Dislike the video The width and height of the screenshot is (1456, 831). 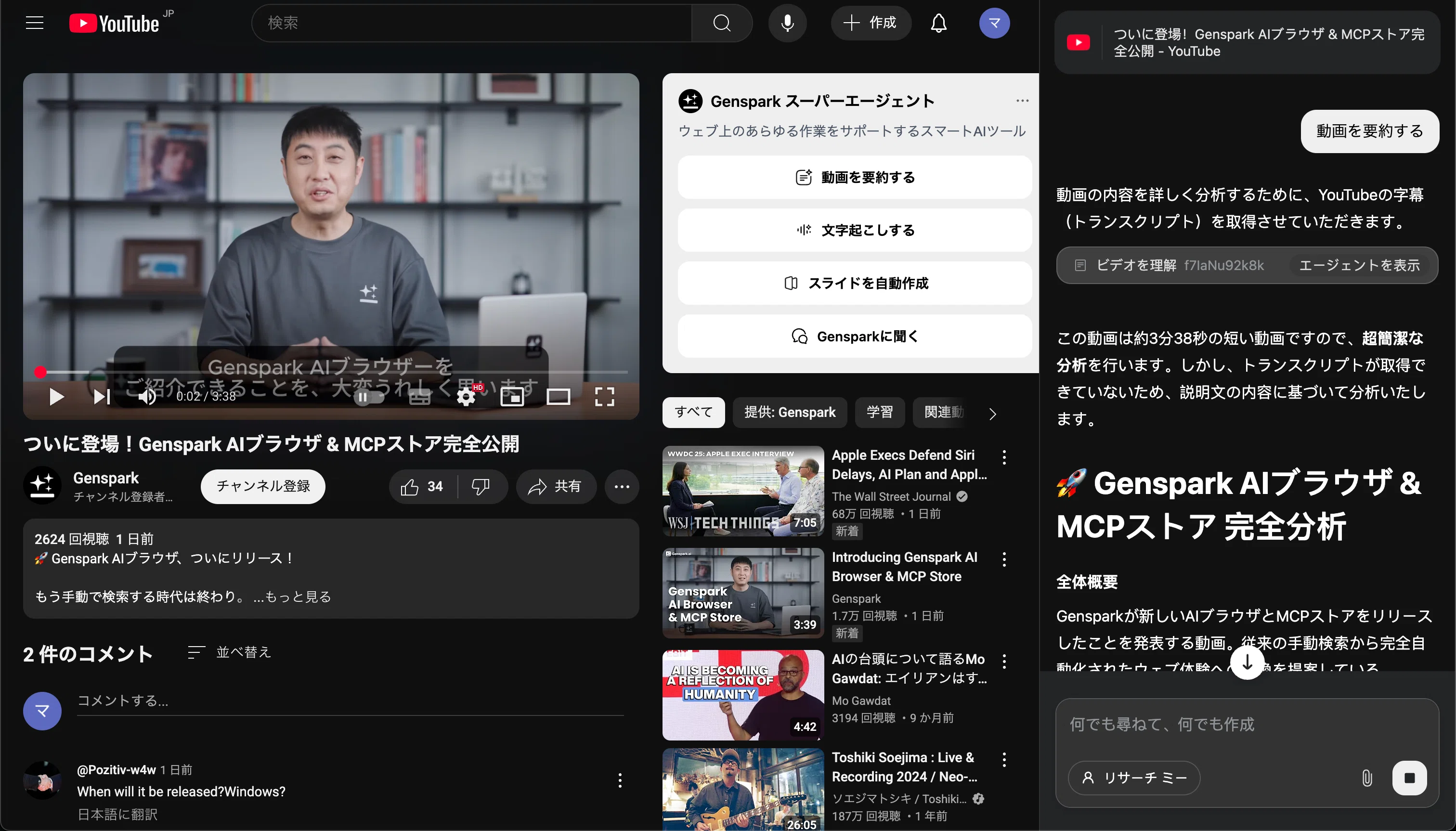481,486
